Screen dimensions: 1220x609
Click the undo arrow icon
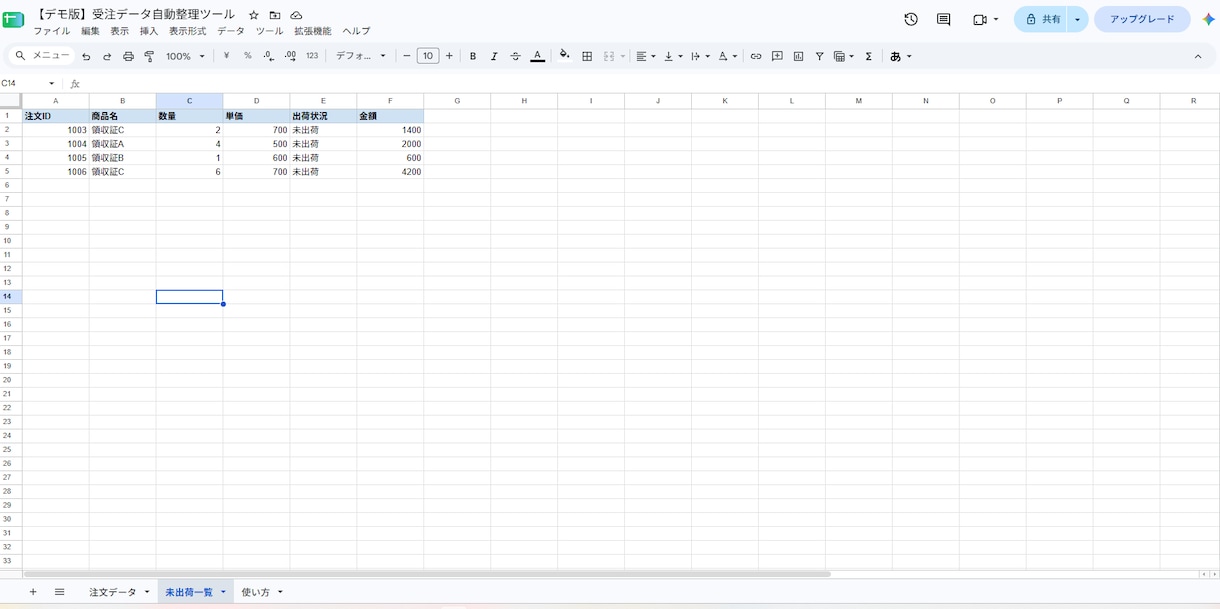point(86,57)
